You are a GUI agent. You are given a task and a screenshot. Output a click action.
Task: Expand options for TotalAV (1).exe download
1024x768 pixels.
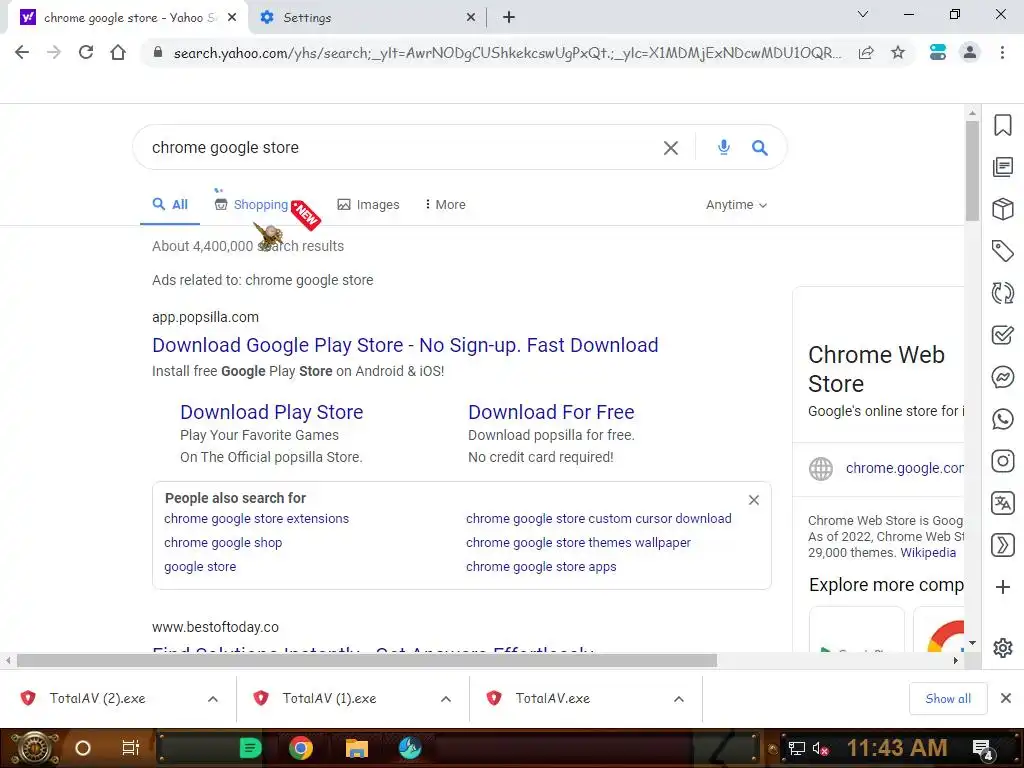(x=446, y=699)
